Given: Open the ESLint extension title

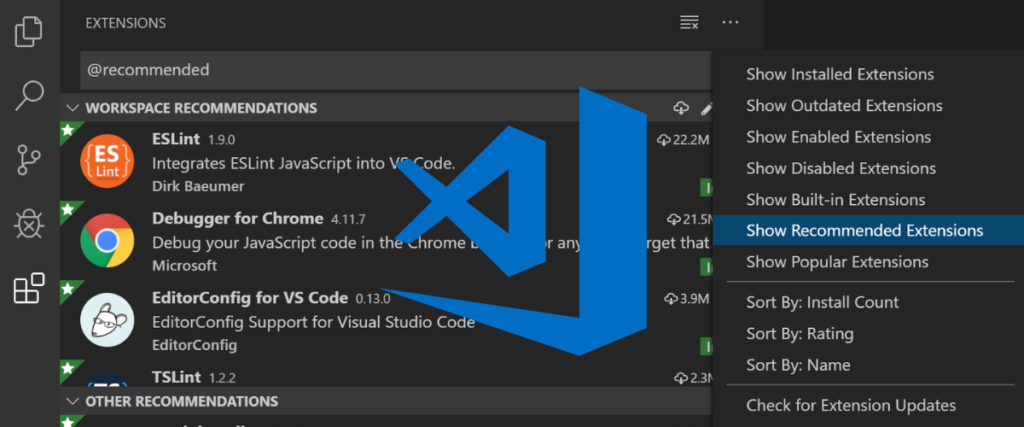Looking at the screenshot, I should click(x=176, y=139).
